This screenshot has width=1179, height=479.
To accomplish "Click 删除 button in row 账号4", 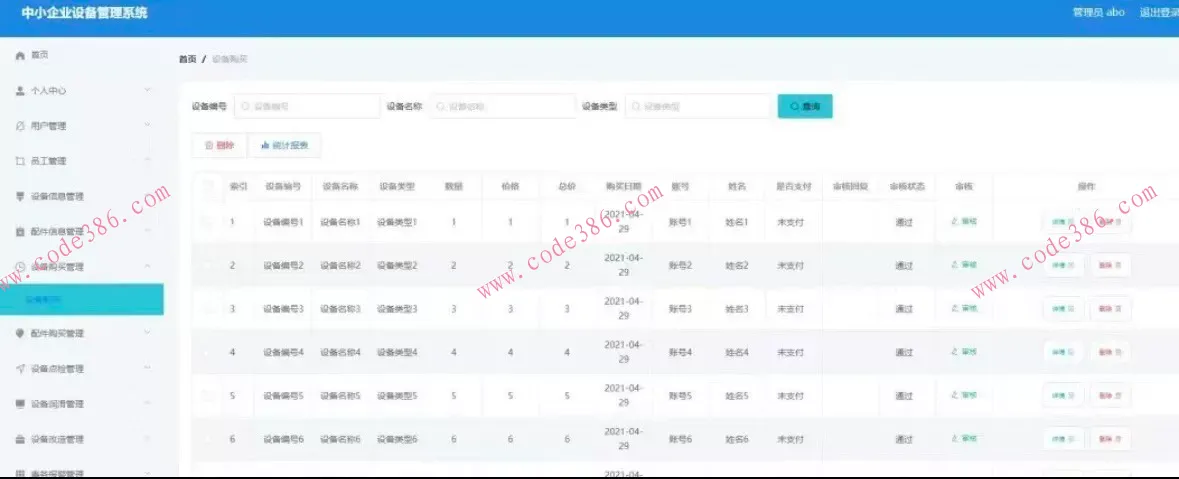I will click(x=1111, y=352).
